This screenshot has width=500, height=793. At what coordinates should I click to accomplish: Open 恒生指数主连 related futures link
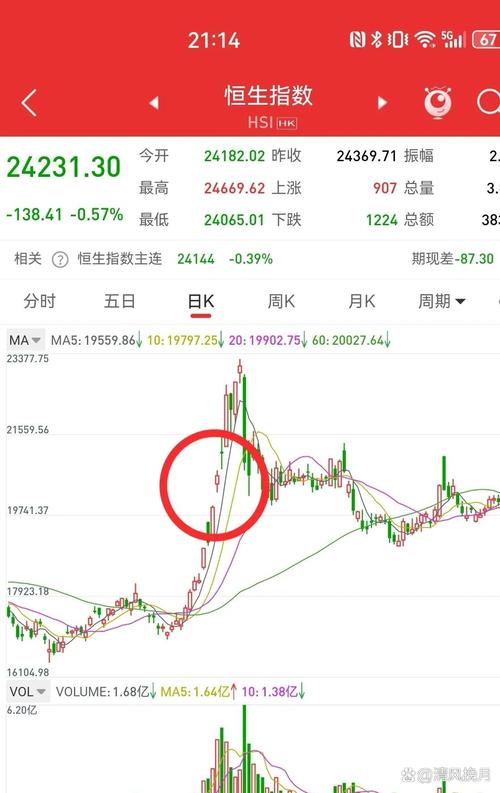point(120,259)
